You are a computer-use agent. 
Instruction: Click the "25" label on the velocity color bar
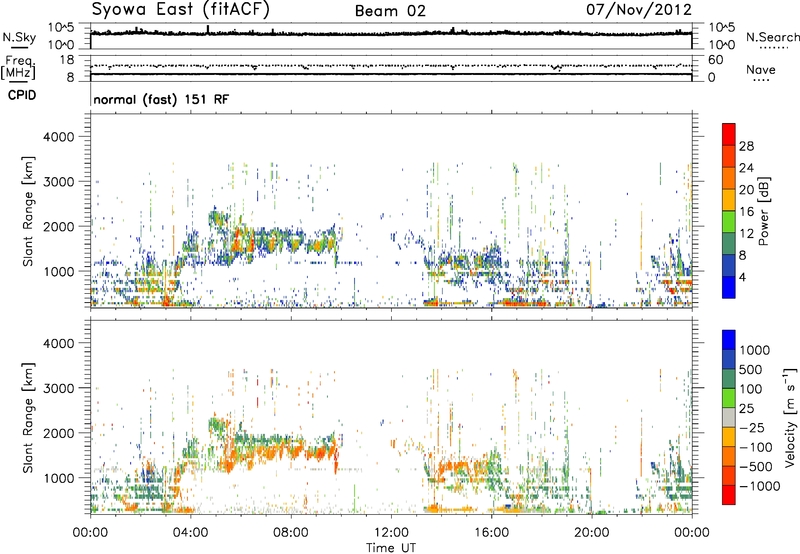(747, 409)
